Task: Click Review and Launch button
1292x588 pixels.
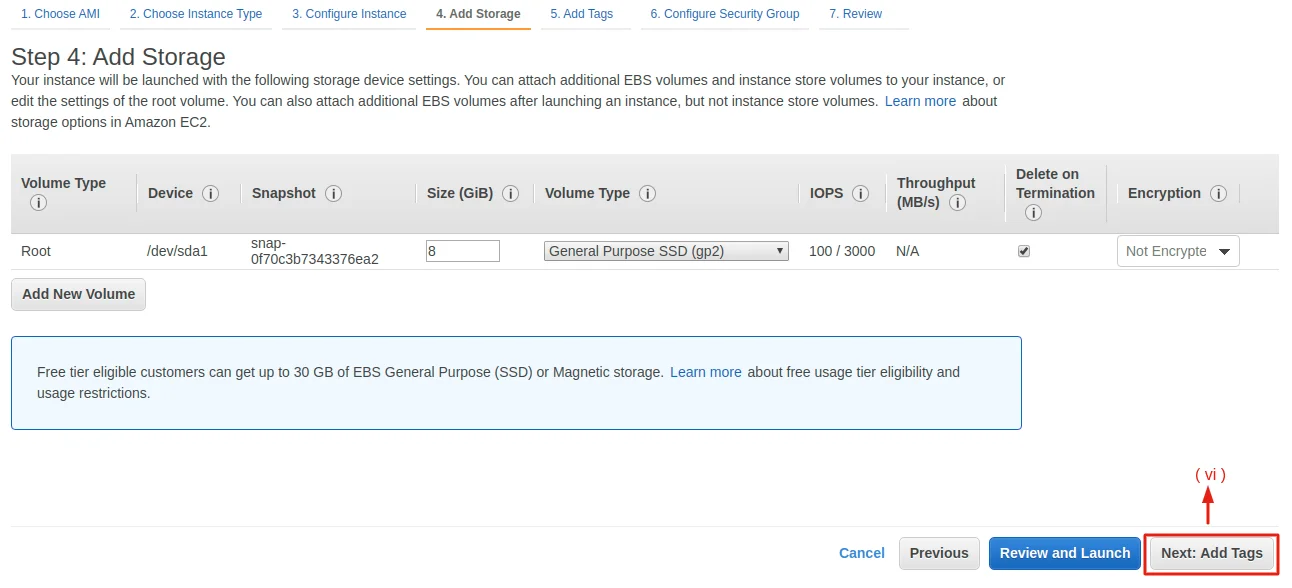Action: (1064, 553)
